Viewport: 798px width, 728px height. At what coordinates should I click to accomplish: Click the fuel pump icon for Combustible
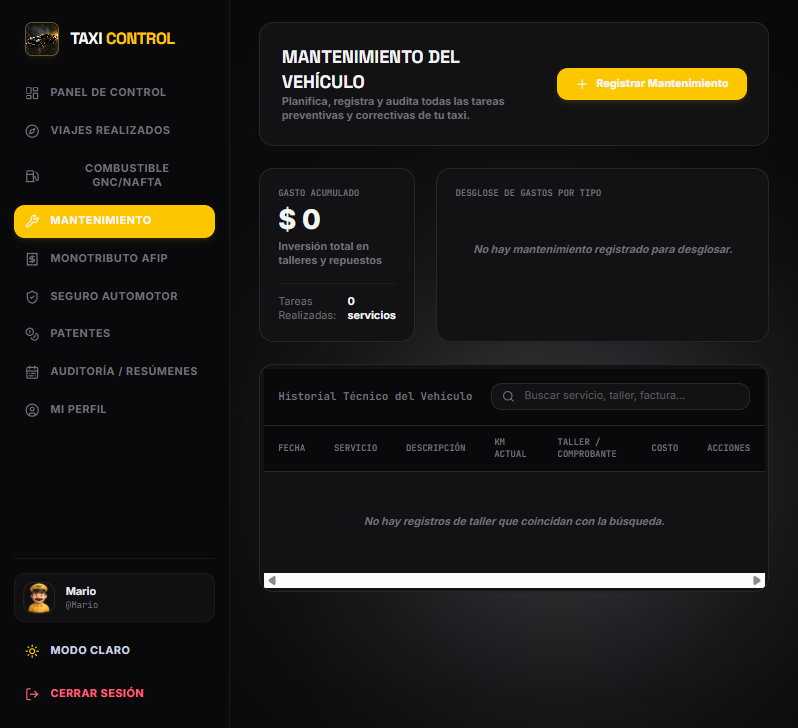coord(32,176)
